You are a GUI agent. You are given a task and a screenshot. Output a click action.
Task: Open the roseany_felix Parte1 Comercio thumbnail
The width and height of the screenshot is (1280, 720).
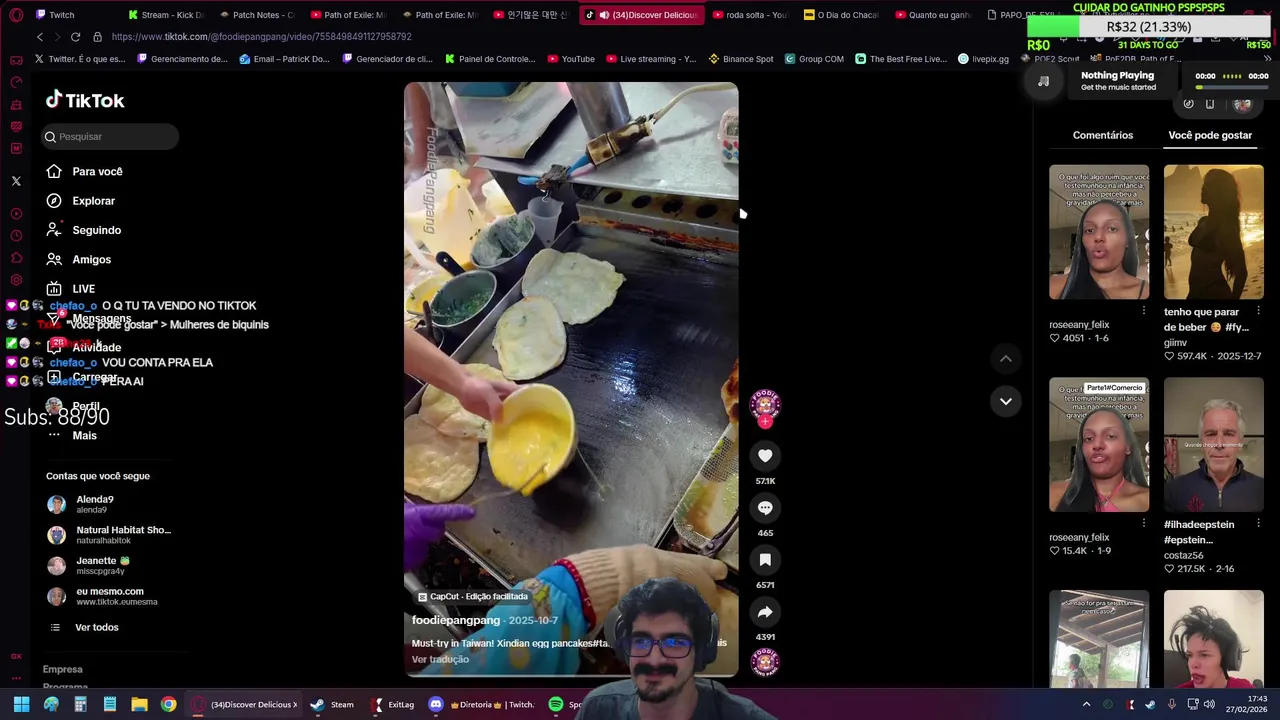[x=1099, y=445]
